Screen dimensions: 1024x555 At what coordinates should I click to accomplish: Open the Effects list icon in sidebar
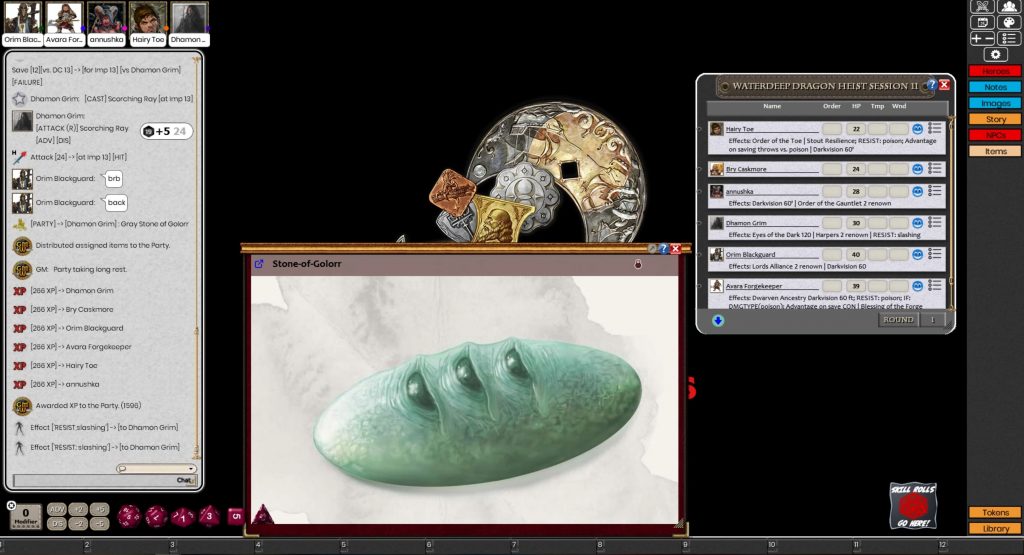coord(1009,39)
